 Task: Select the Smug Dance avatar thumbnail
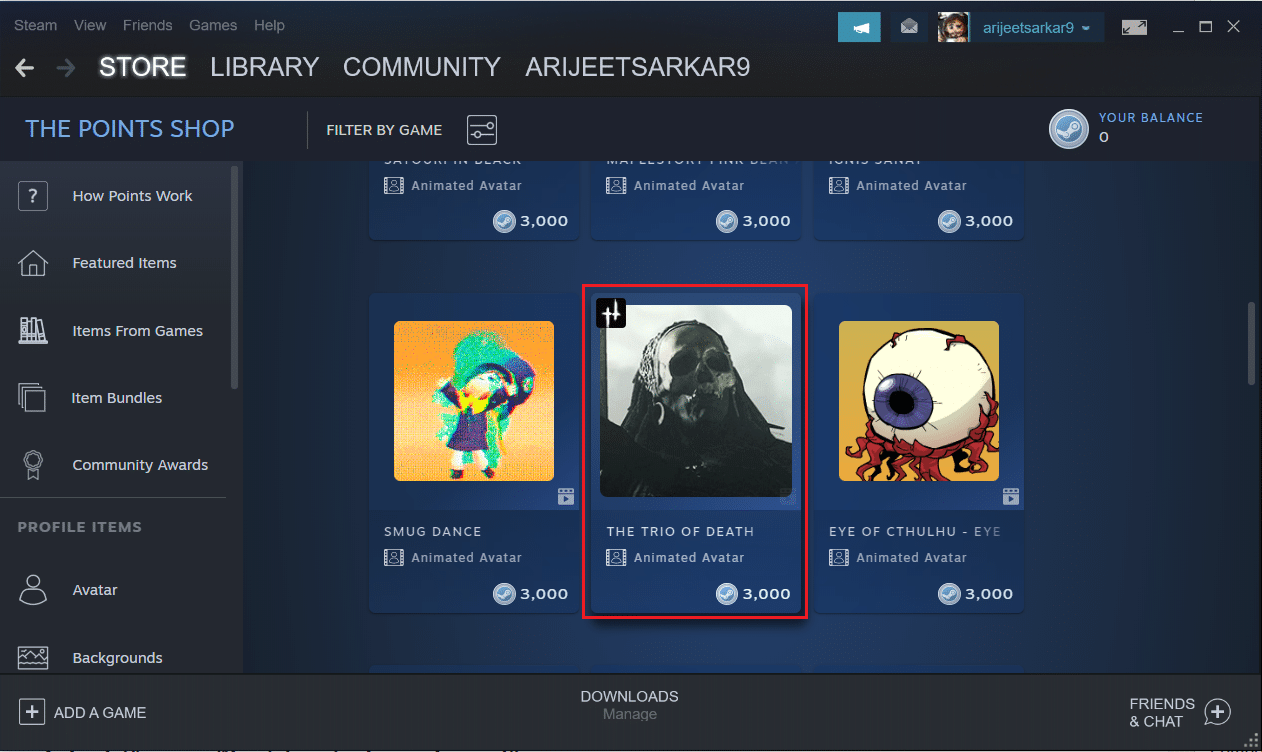474,401
